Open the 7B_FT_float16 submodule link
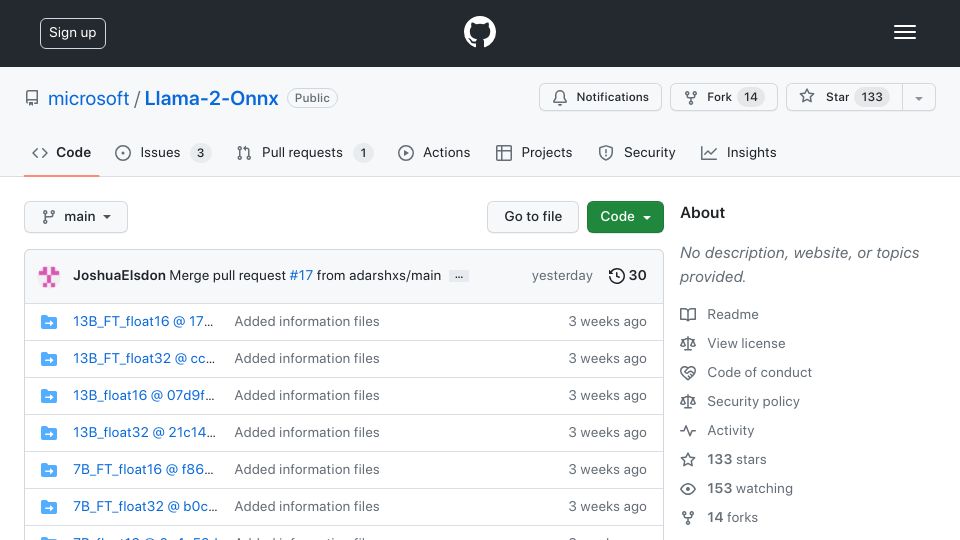This screenshot has height=540, width=960. pos(143,470)
